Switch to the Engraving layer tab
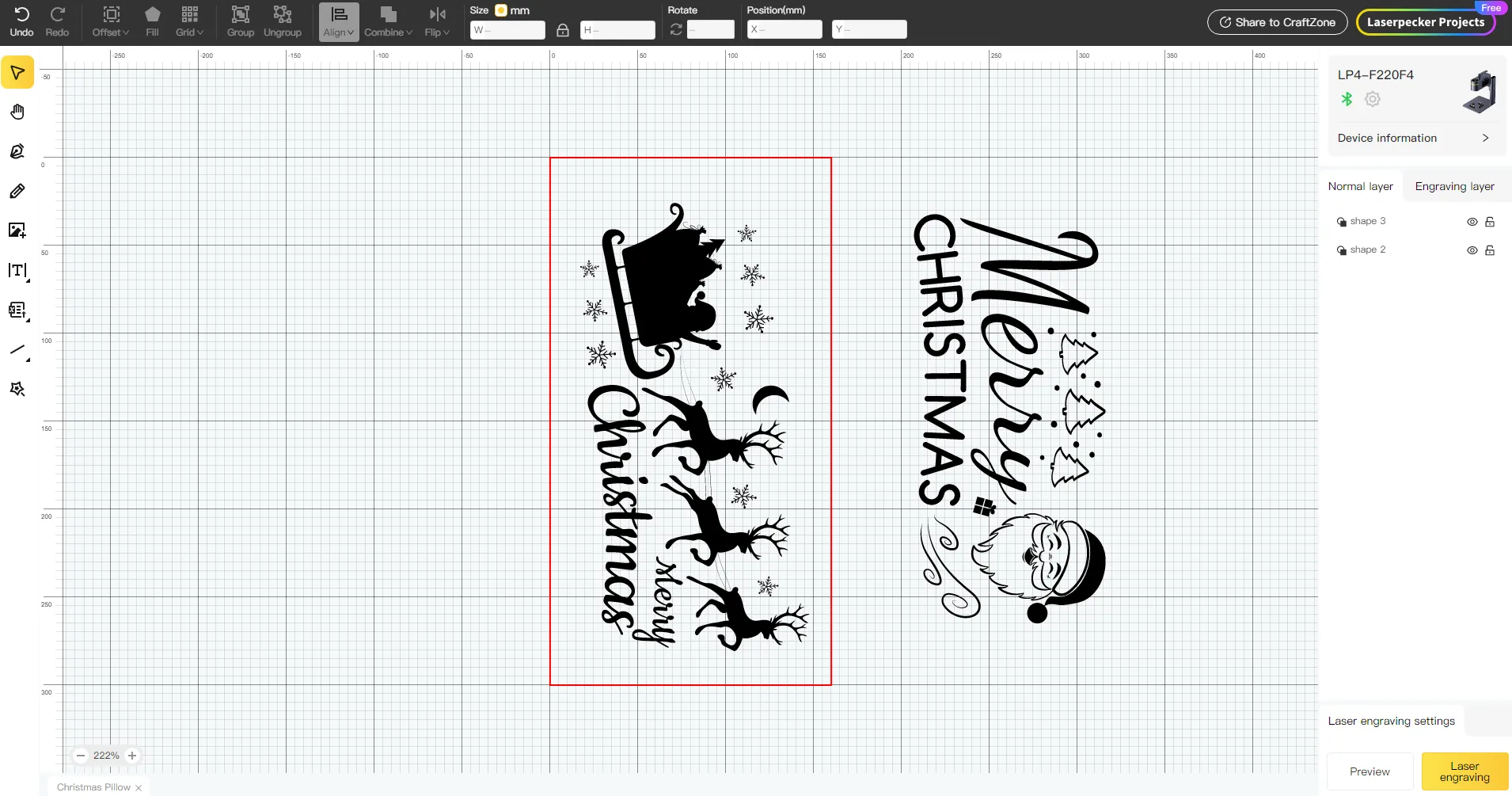 click(1454, 186)
